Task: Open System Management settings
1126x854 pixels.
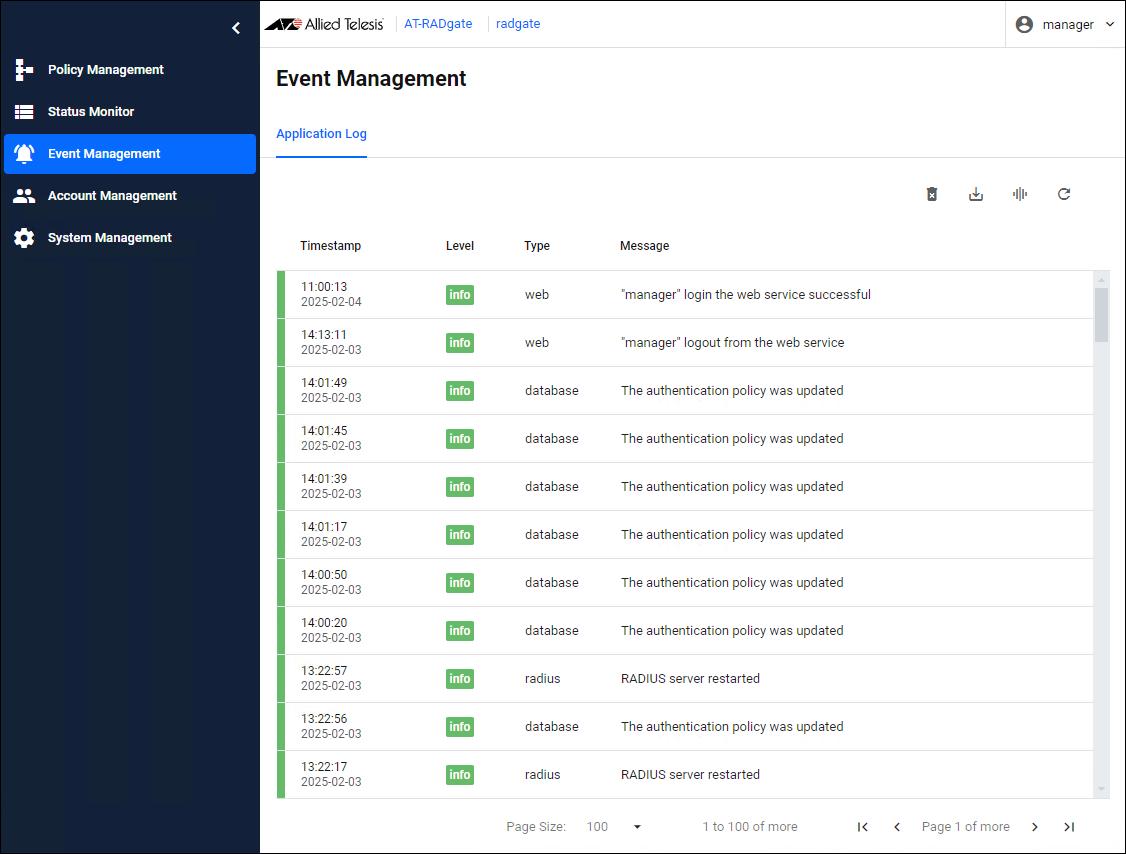Action: click(109, 238)
